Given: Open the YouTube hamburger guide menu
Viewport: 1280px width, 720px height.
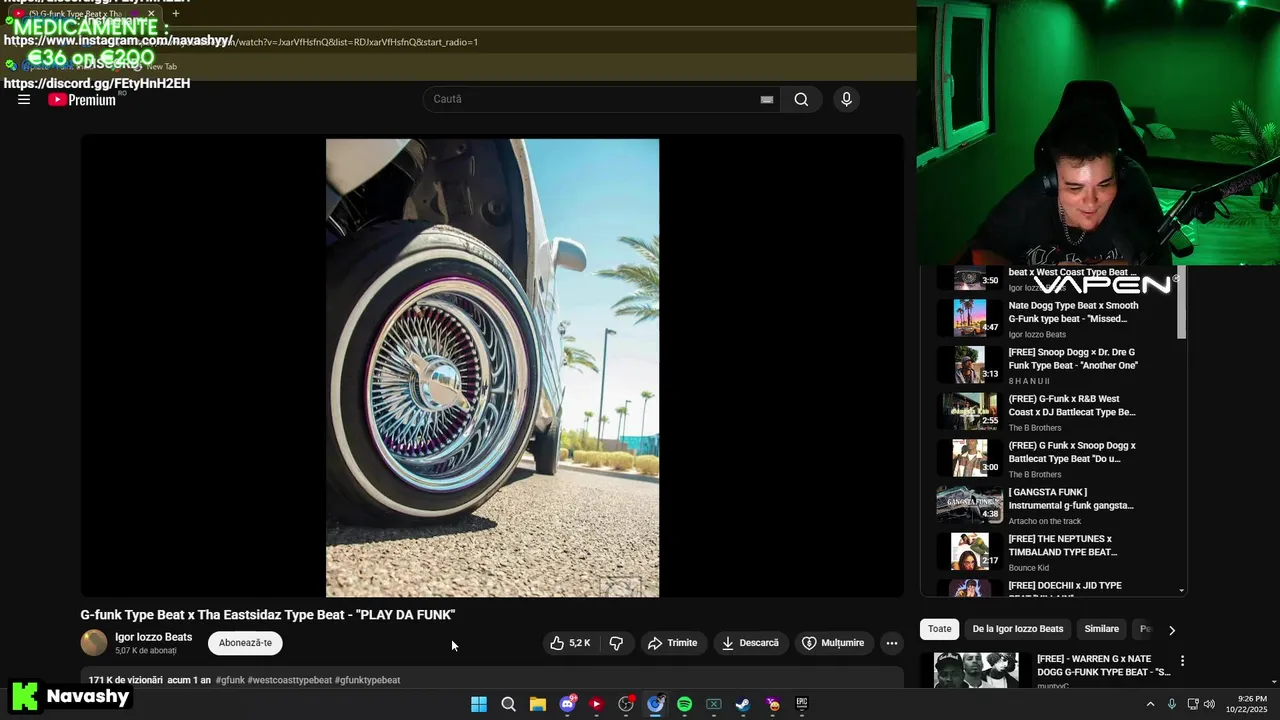Looking at the screenshot, I should click(24, 99).
